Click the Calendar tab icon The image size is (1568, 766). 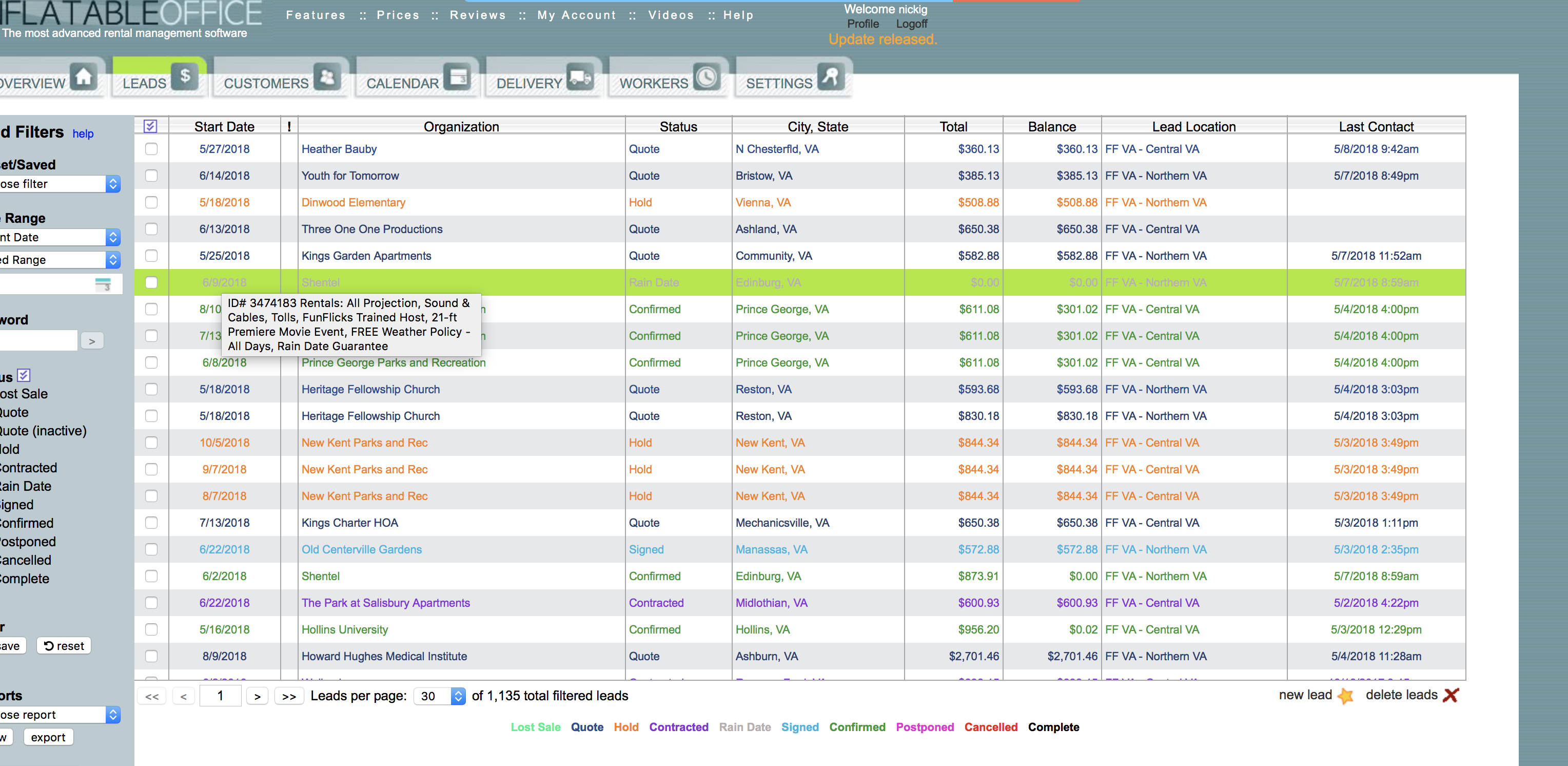point(458,78)
